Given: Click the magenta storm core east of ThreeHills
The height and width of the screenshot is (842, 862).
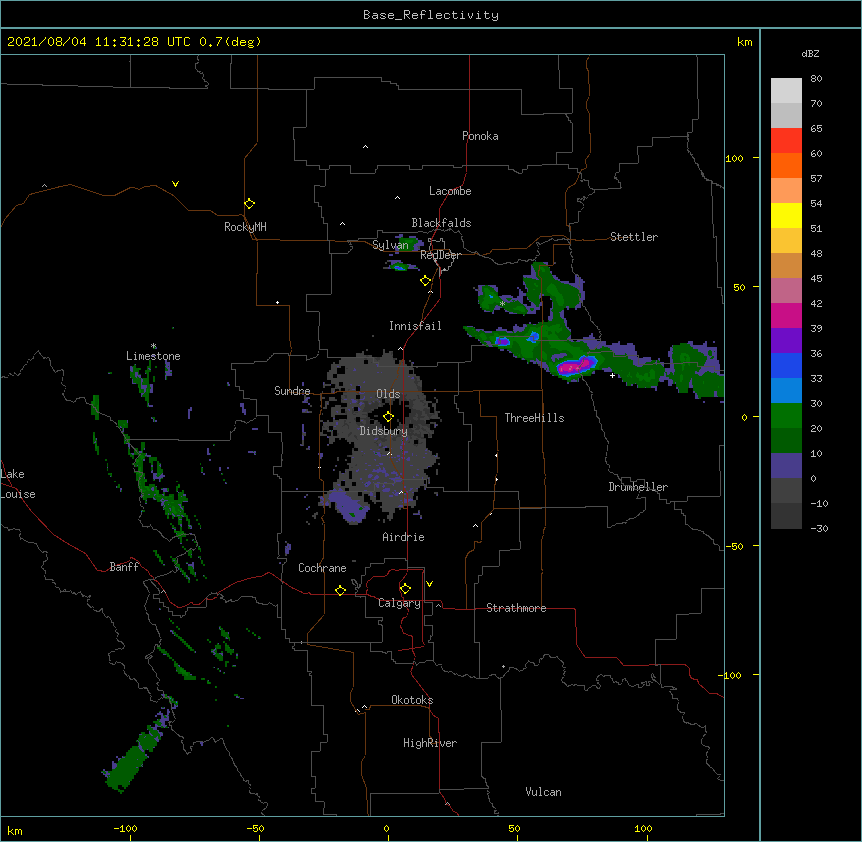Looking at the screenshot, I should [576, 367].
